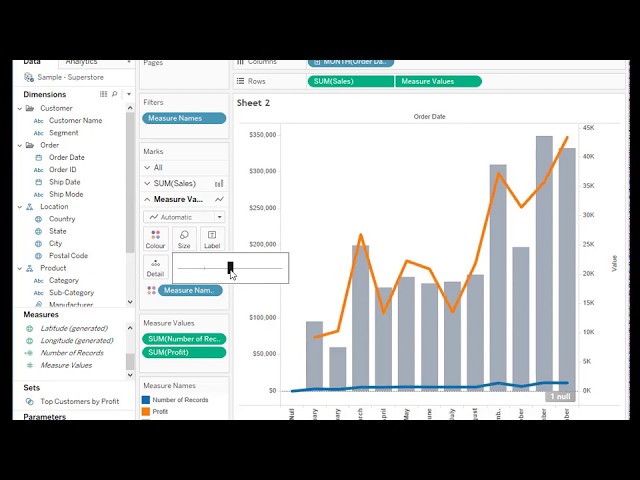640x480 pixels.
Task: Select the Sub-Category dimension
Action: coord(71,293)
